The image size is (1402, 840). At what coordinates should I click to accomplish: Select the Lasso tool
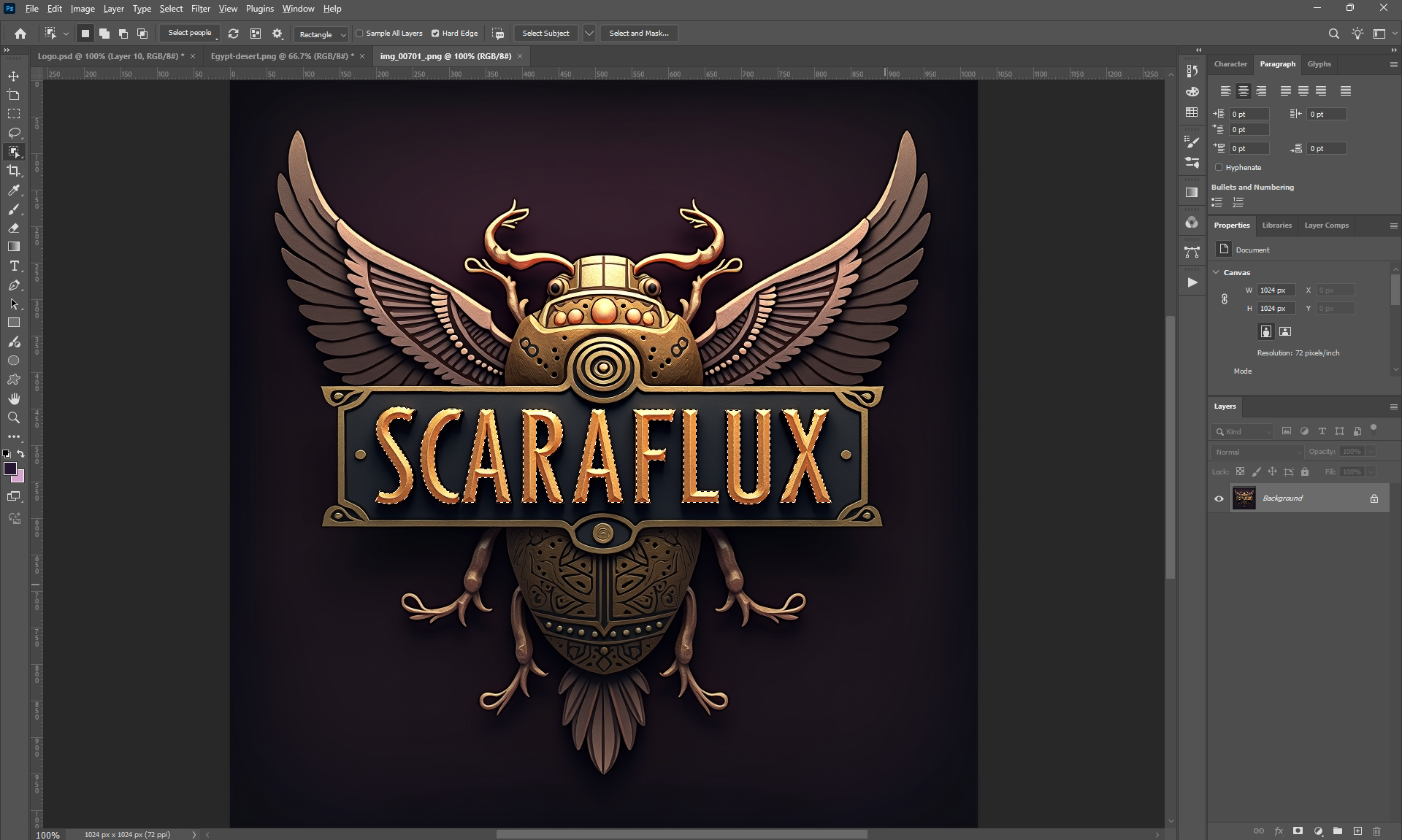coord(14,133)
